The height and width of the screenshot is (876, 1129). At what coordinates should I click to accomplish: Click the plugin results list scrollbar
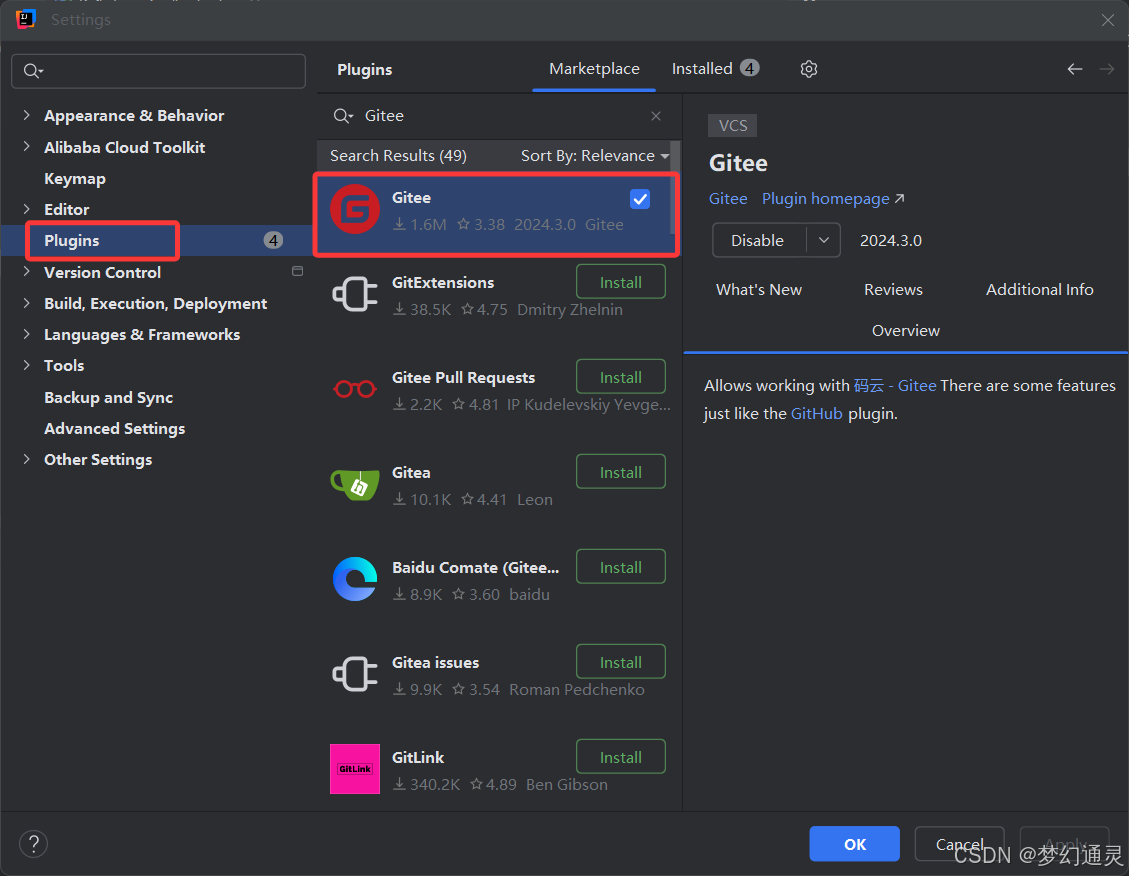[x=673, y=187]
